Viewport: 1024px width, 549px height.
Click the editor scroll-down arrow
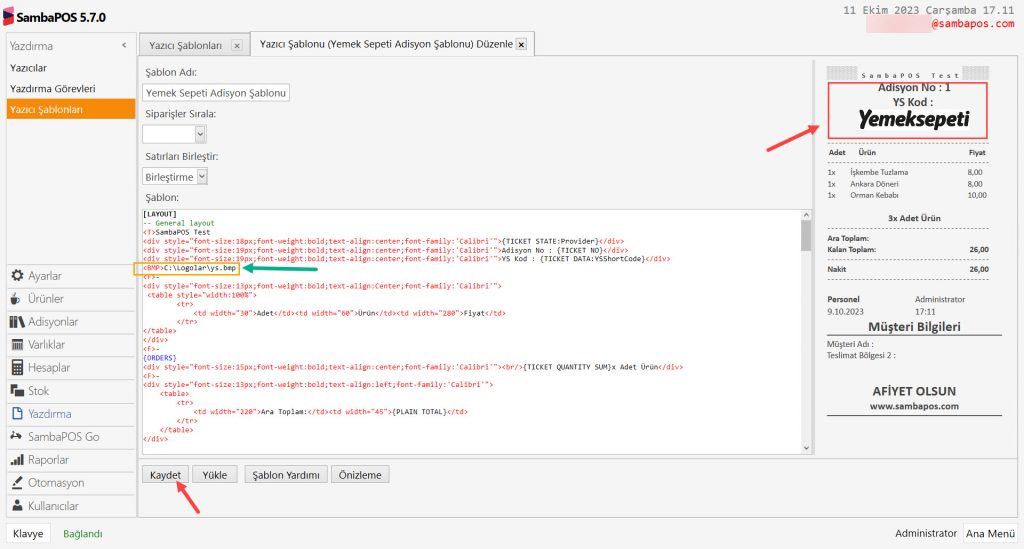point(806,448)
